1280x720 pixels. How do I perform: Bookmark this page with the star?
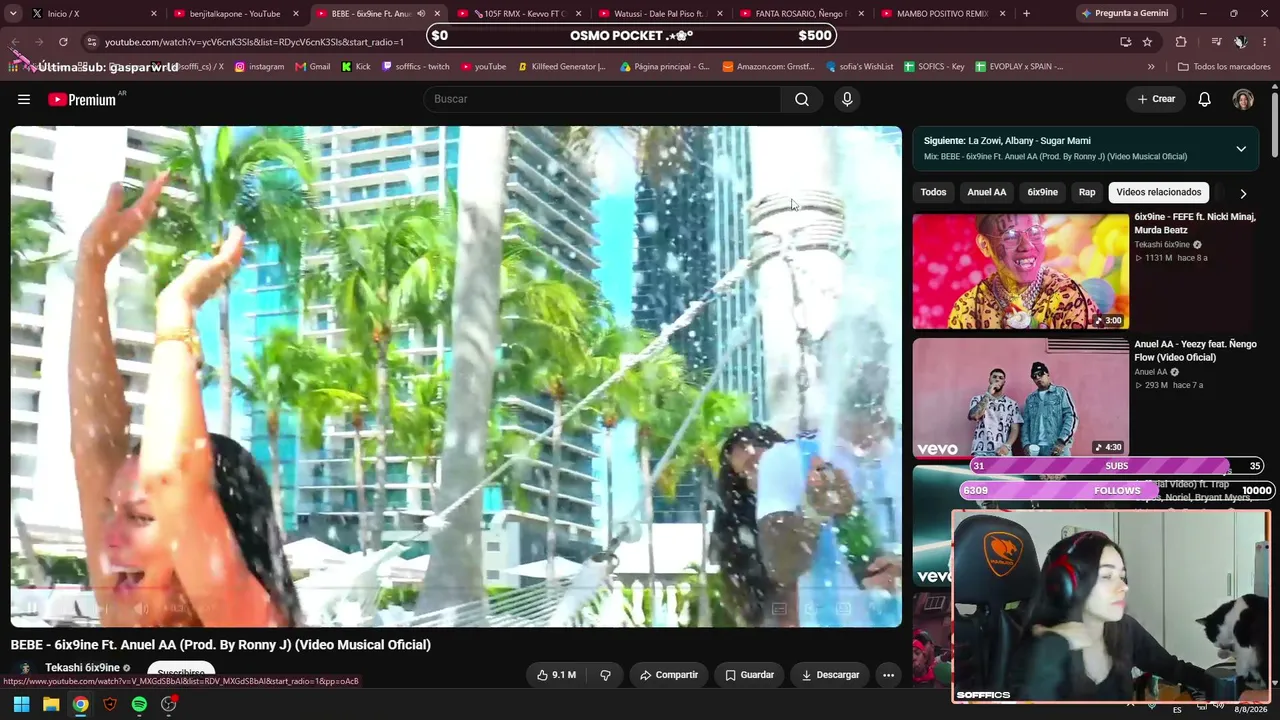(1147, 42)
